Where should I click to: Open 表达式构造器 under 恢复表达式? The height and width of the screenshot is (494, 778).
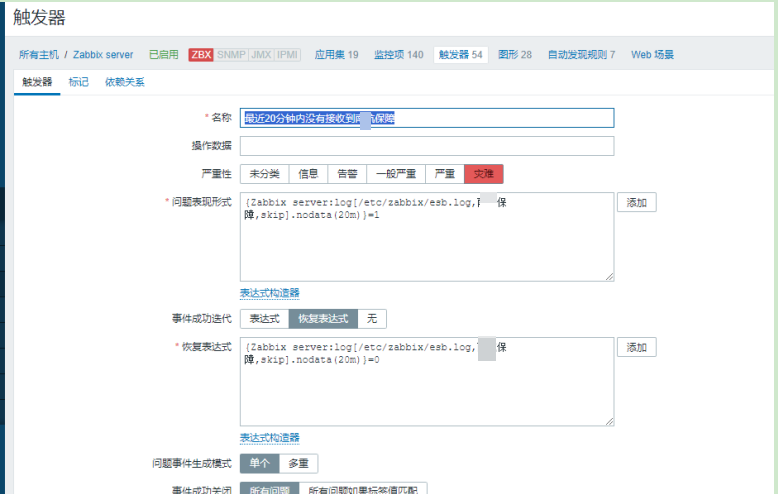(270, 438)
